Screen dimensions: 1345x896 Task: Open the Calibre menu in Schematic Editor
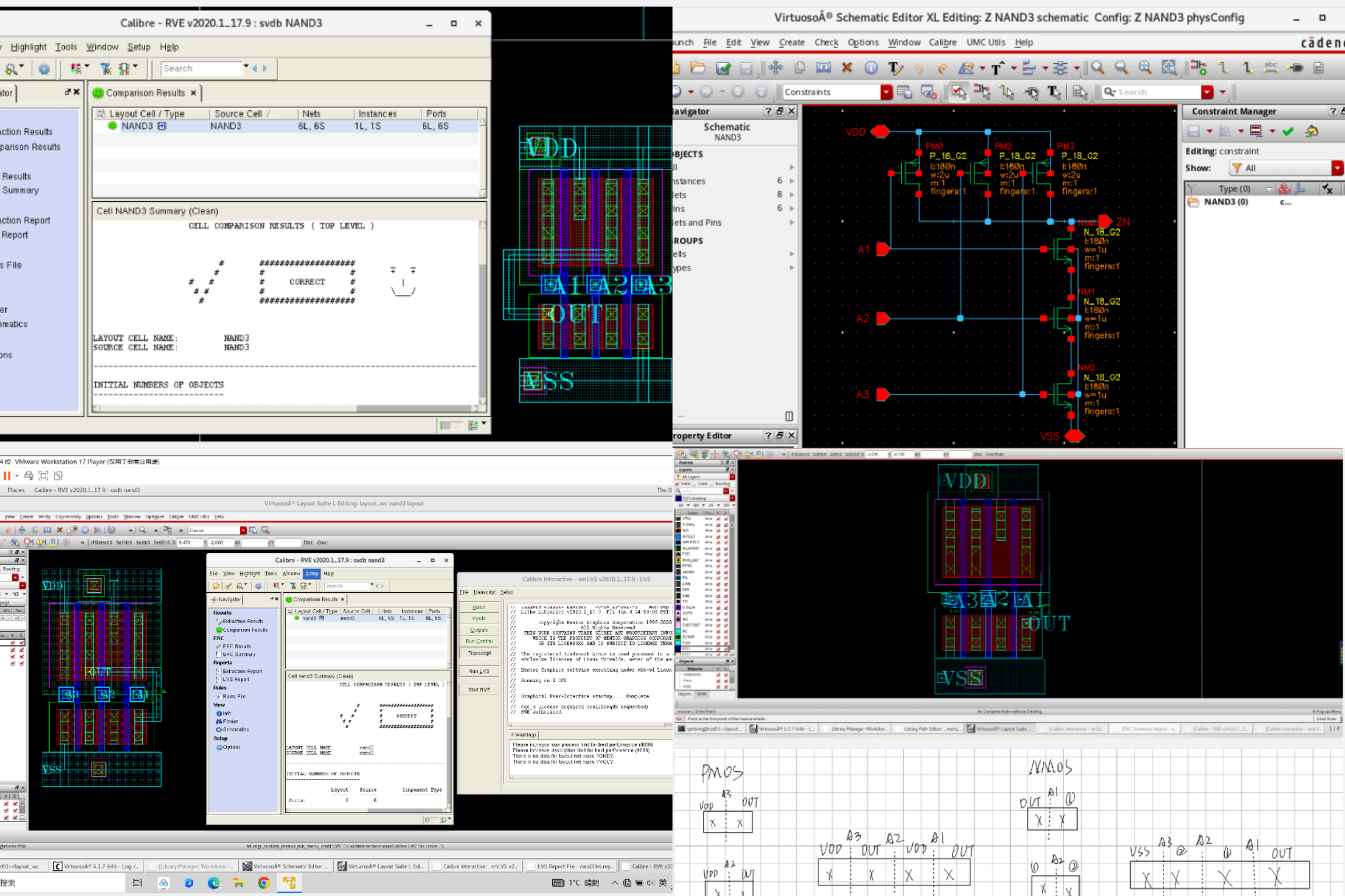pos(942,43)
